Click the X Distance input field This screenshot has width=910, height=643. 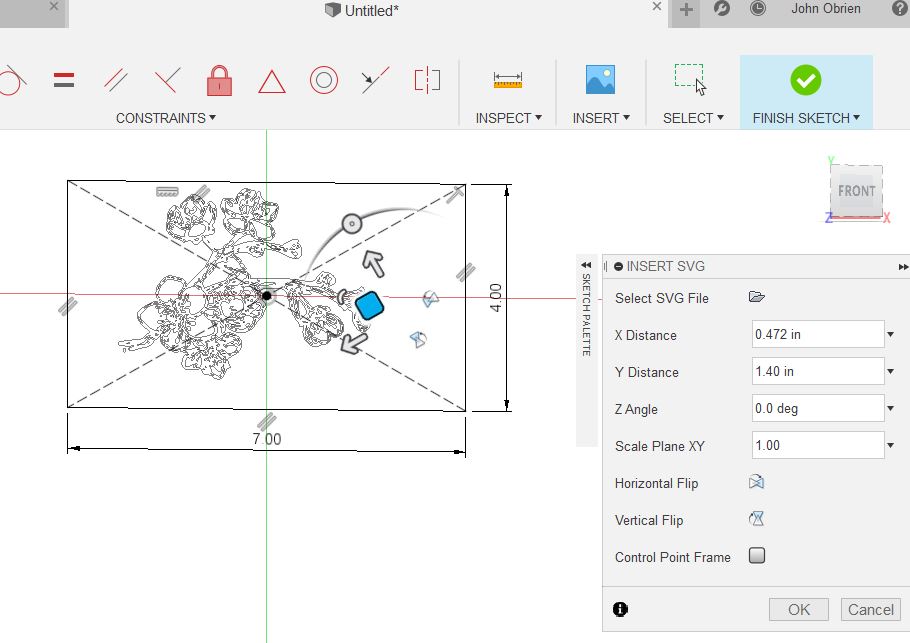point(818,334)
